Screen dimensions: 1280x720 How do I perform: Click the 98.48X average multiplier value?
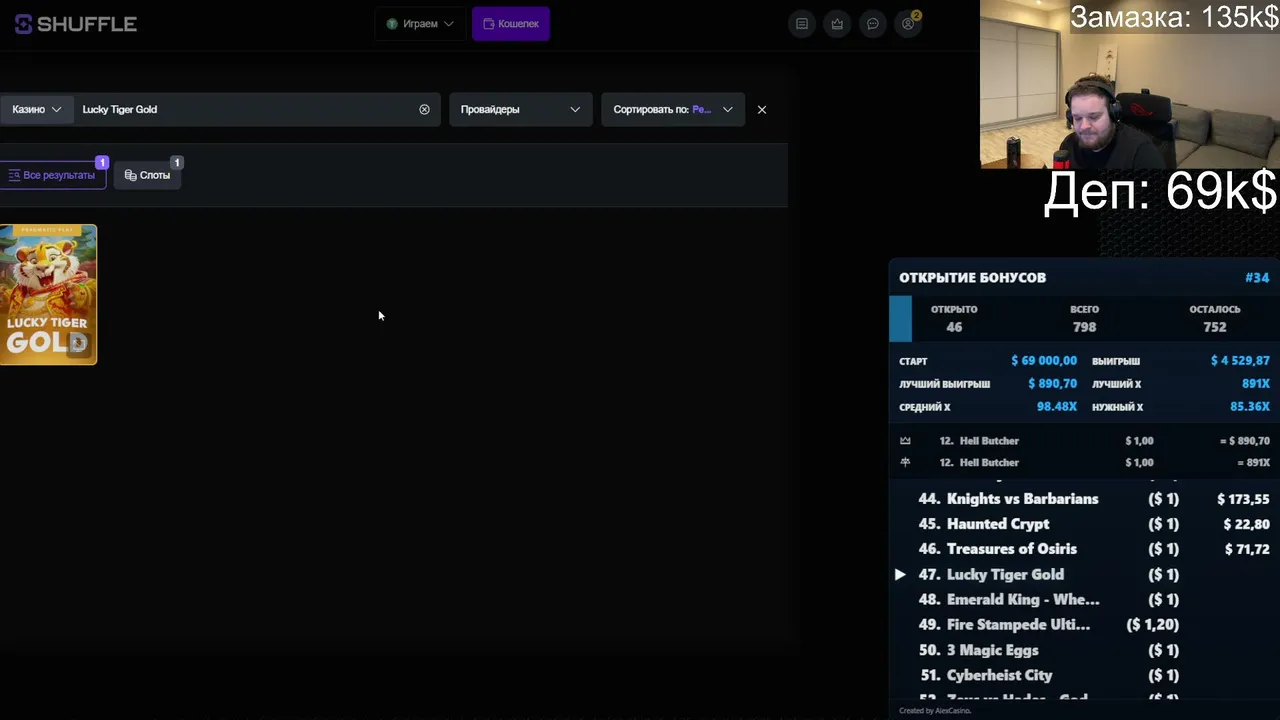coord(1057,407)
